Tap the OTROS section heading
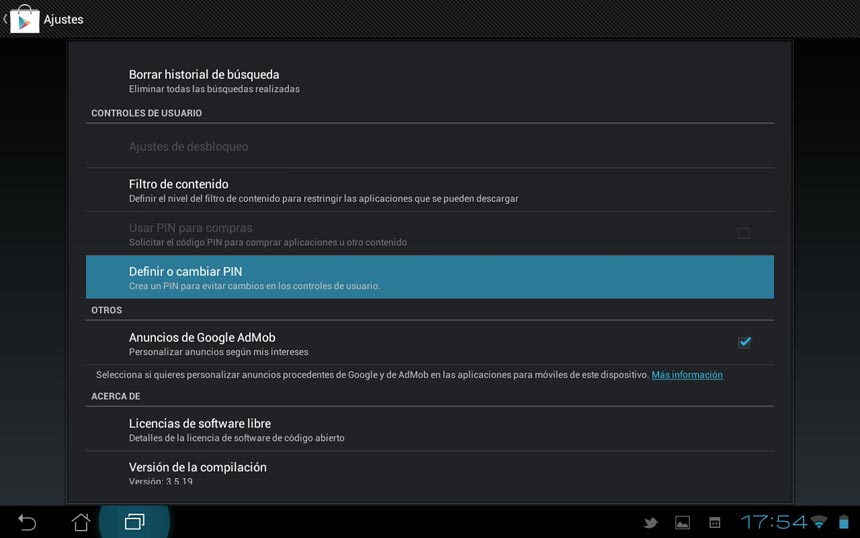The width and height of the screenshot is (860, 538). coord(106,310)
